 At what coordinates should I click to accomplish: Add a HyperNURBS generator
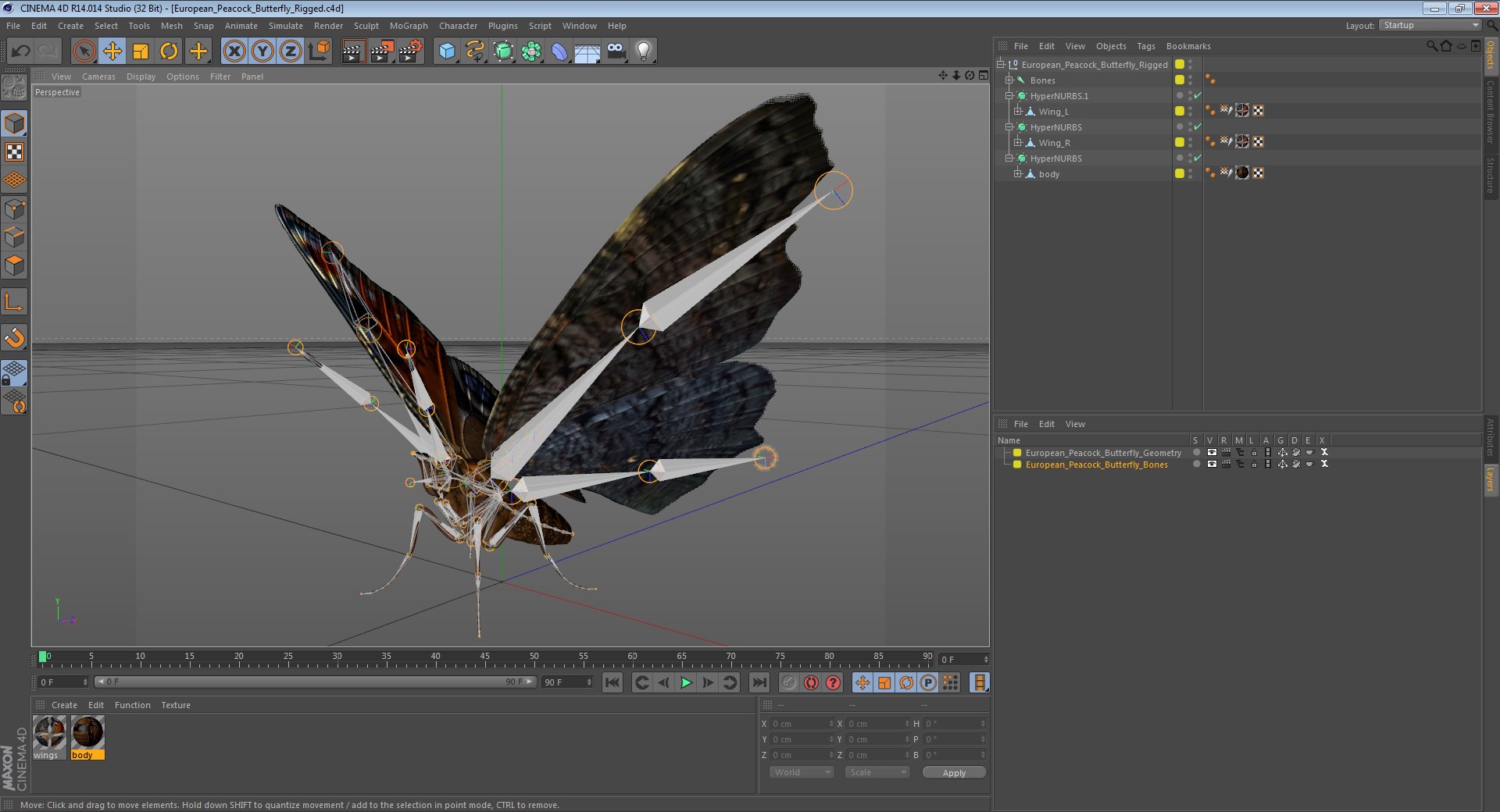click(504, 52)
